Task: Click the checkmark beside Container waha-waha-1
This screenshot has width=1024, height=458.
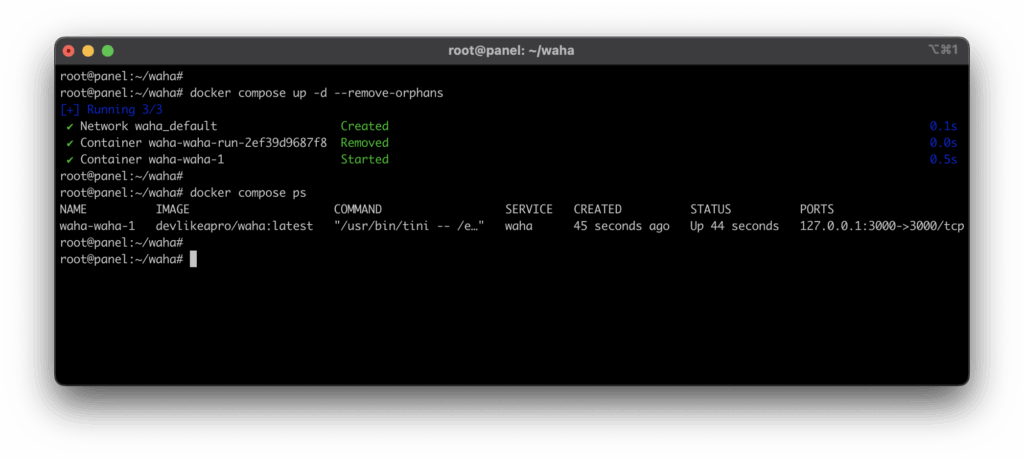Action: click(70, 160)
